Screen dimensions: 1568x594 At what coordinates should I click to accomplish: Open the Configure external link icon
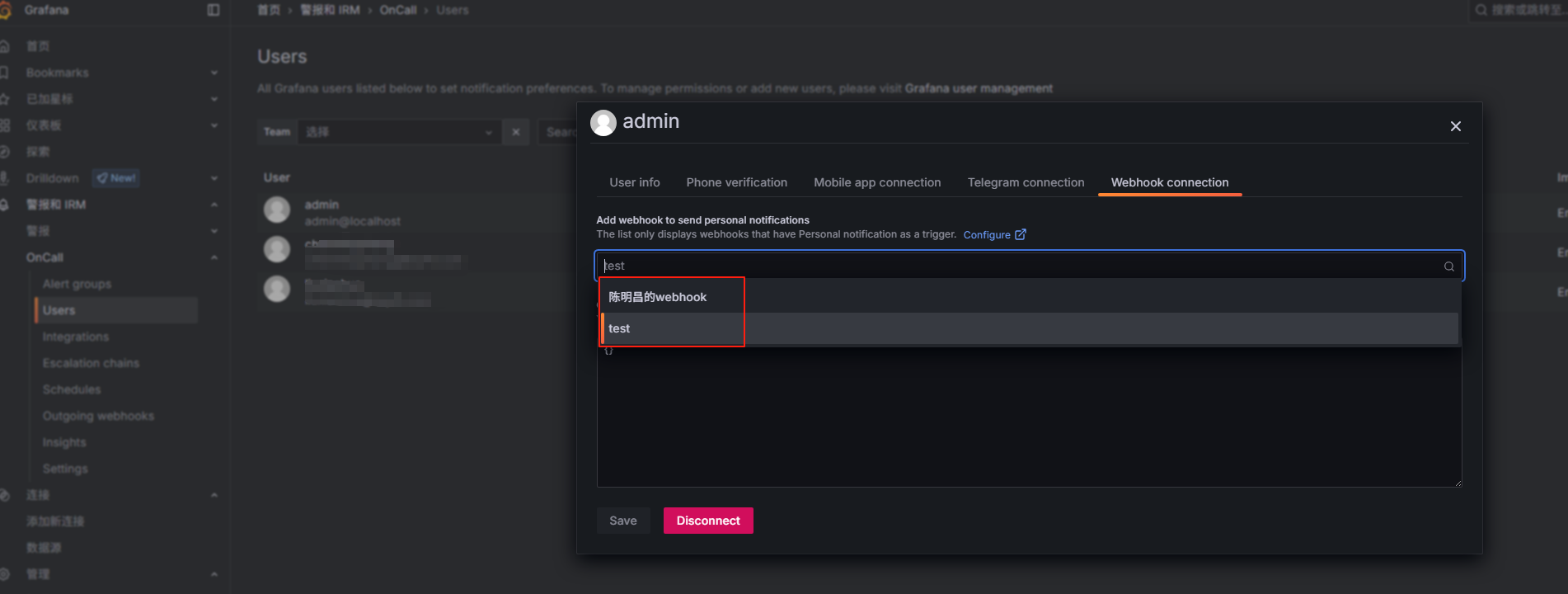coord(1021,234)
